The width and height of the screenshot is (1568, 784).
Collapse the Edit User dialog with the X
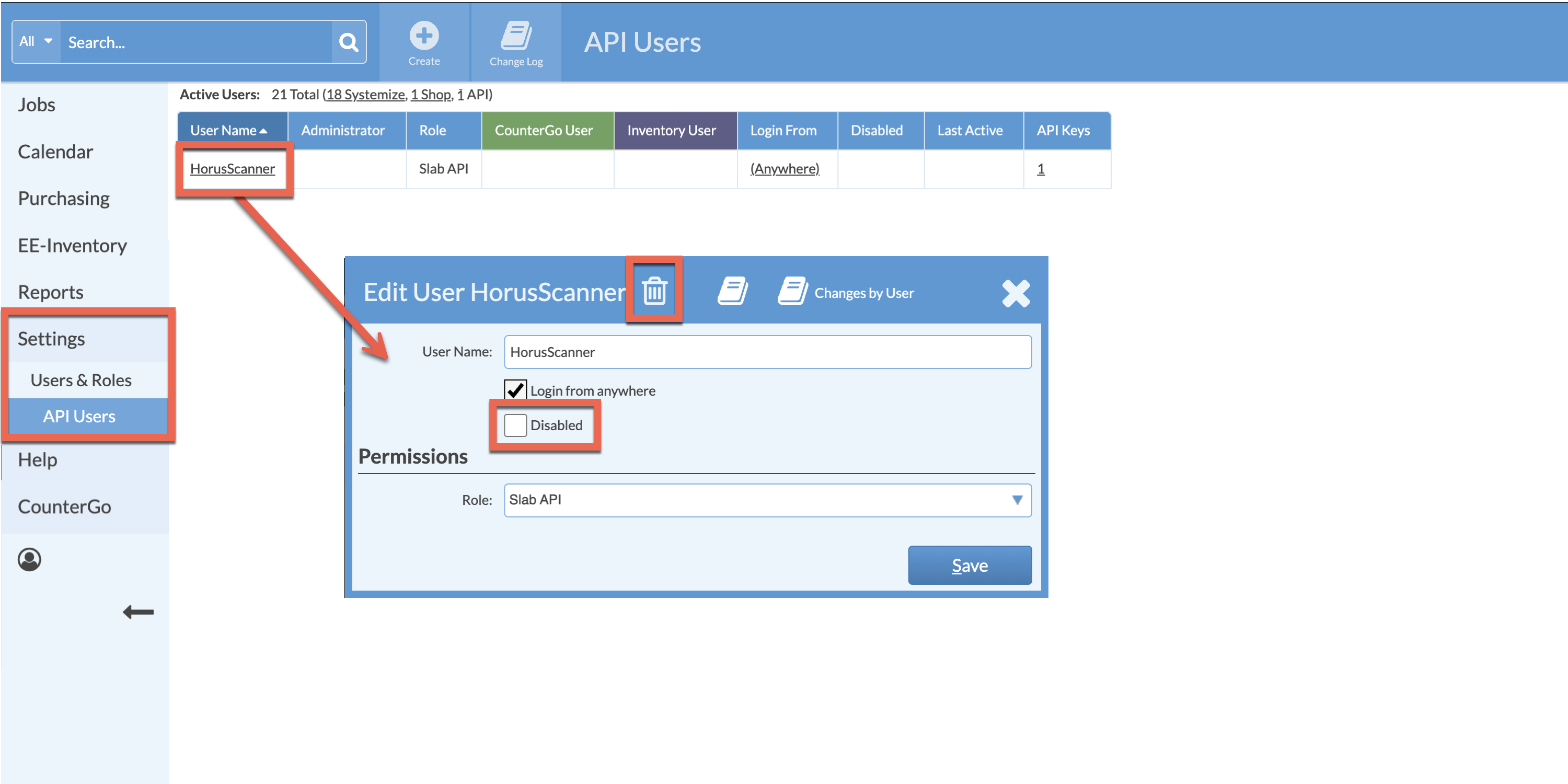click(1016, 293)
